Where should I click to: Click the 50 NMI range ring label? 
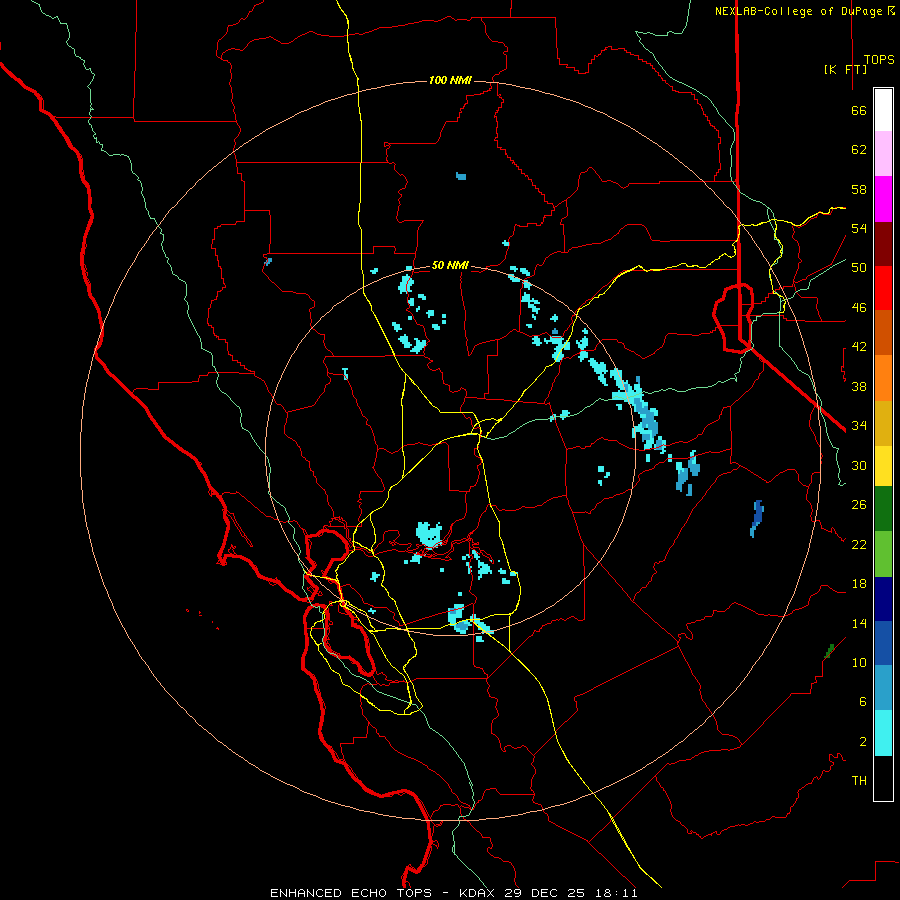450,265
